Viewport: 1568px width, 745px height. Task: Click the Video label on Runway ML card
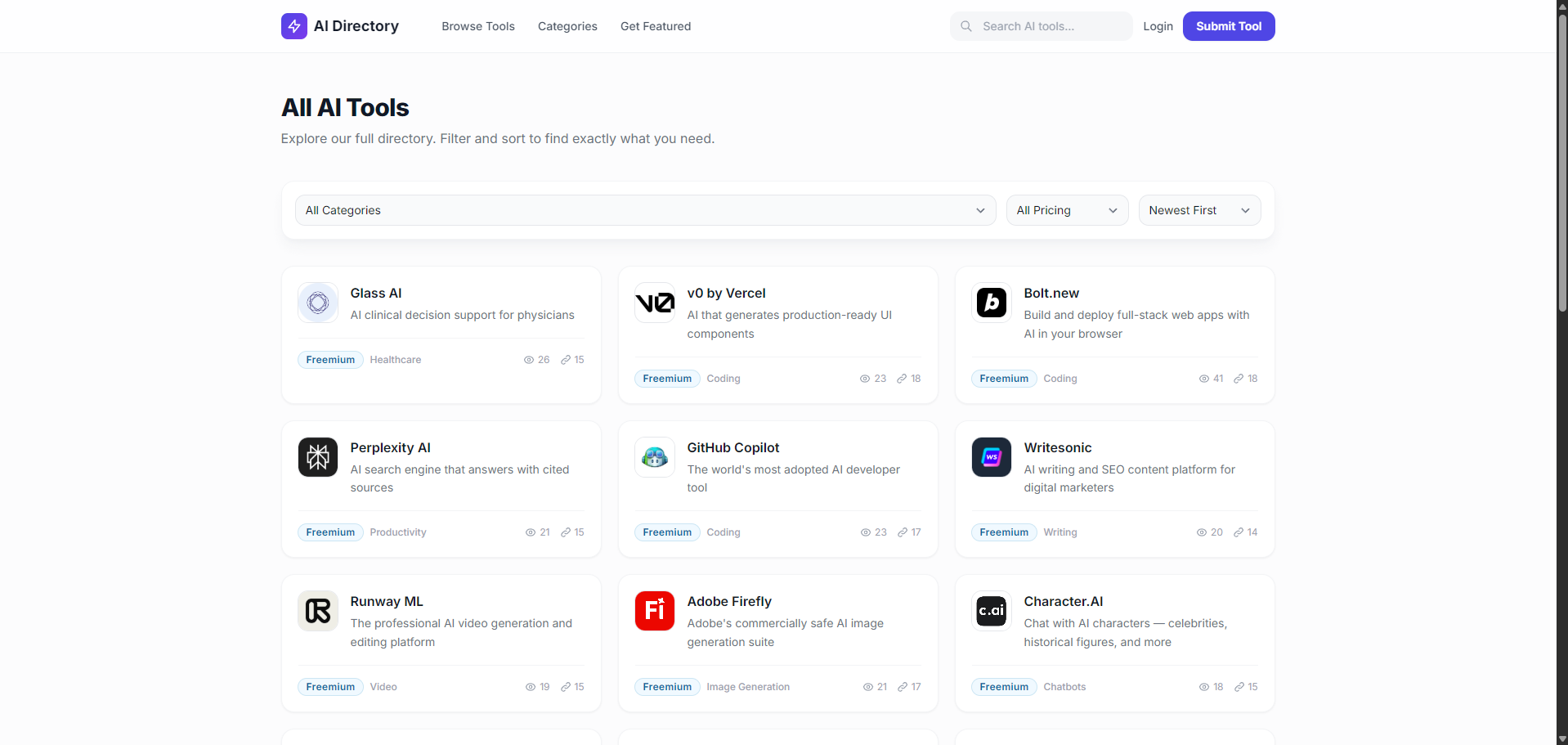coord(383,687)
